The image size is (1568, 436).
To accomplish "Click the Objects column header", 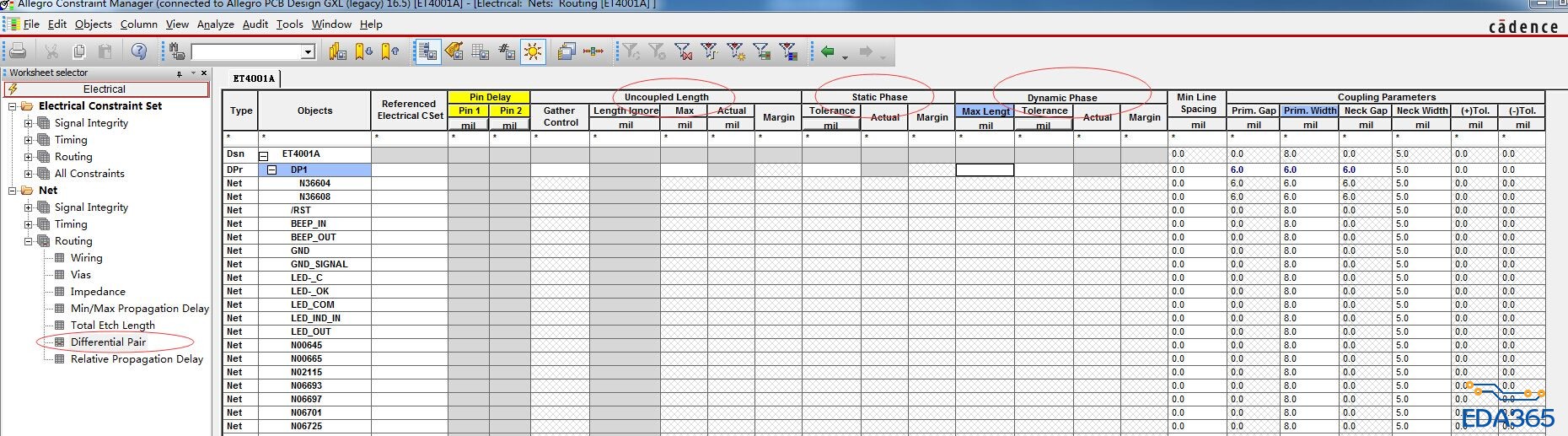I will [314, 110].
